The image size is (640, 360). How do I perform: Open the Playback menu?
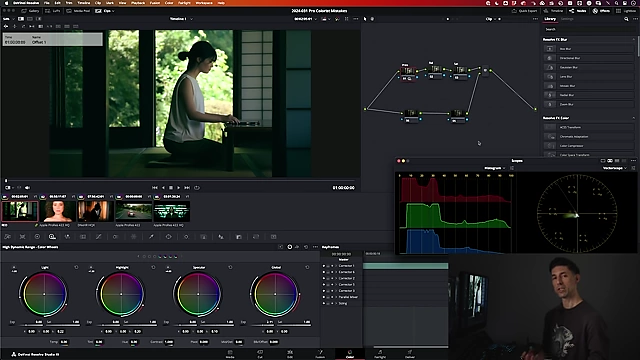(138, 3)
